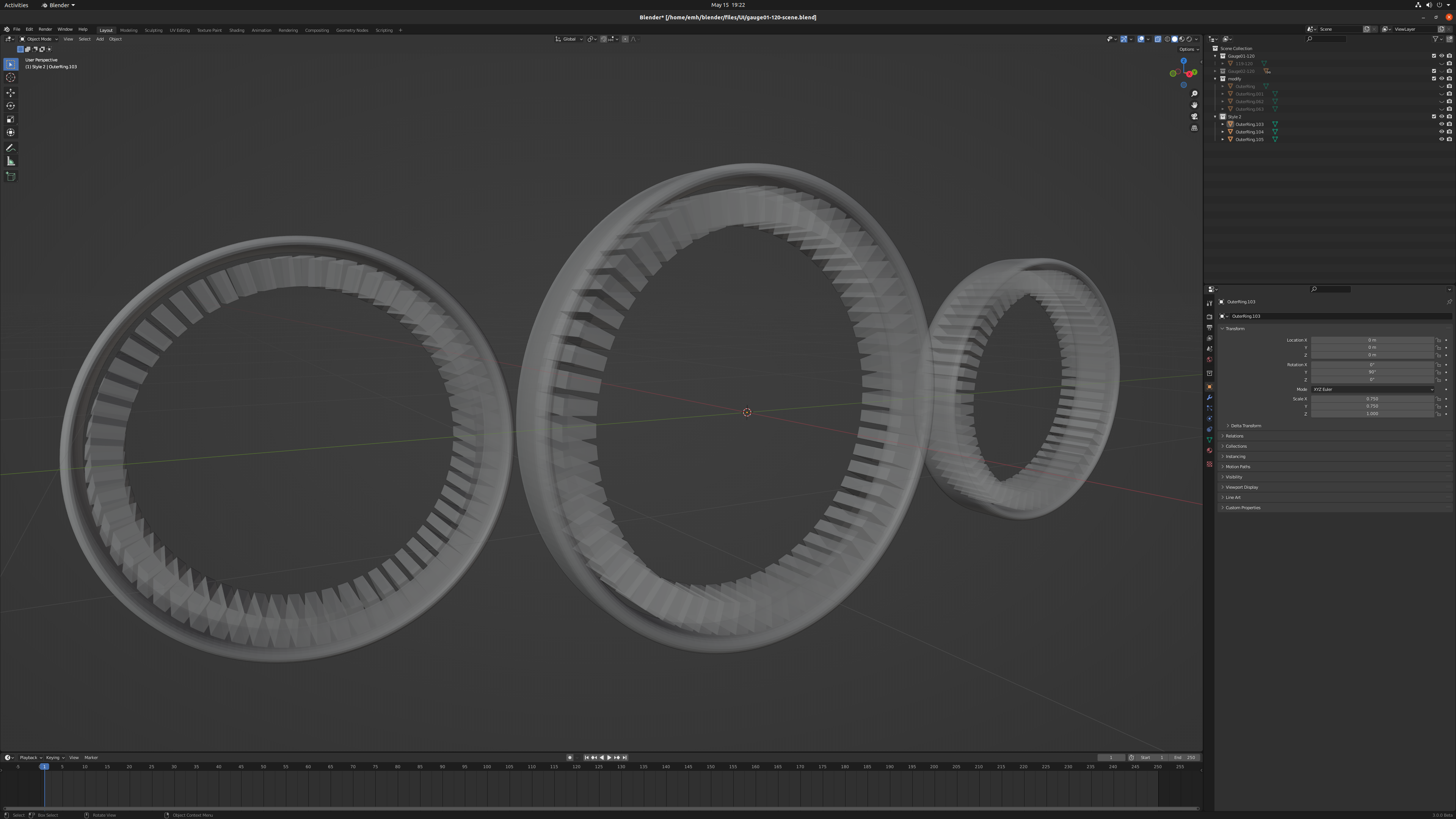Click the Z axis on navigation gizmo

tap(1183, 61)
